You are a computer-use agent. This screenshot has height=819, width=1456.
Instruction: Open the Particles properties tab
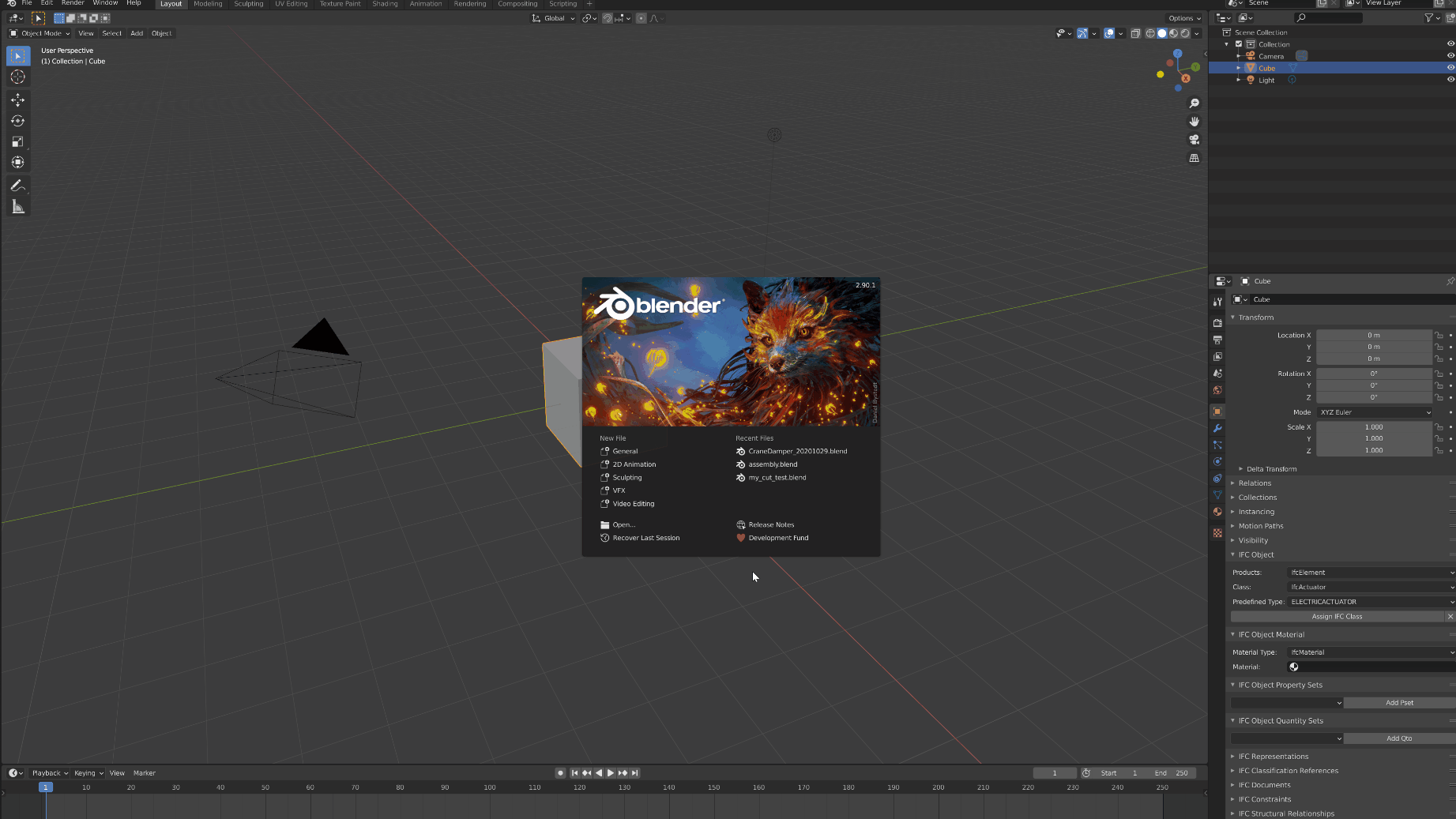pyautogui.click(x=1217, y=445)
